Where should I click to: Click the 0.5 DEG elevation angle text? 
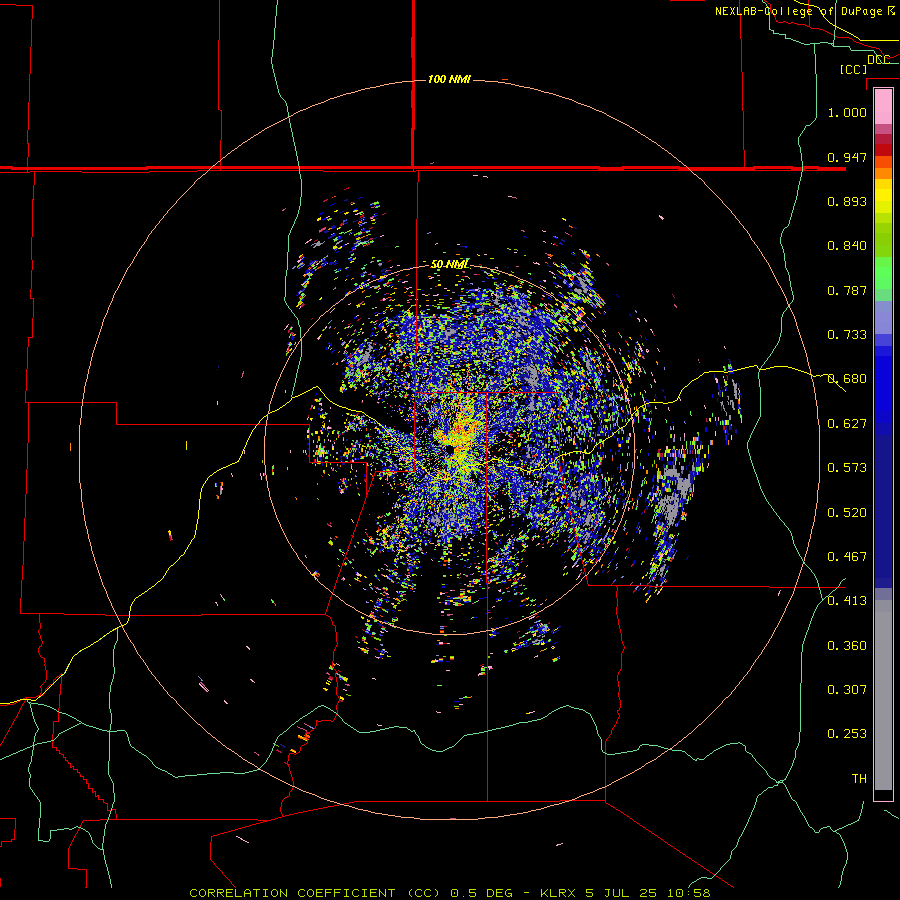[x=483, y=893]
